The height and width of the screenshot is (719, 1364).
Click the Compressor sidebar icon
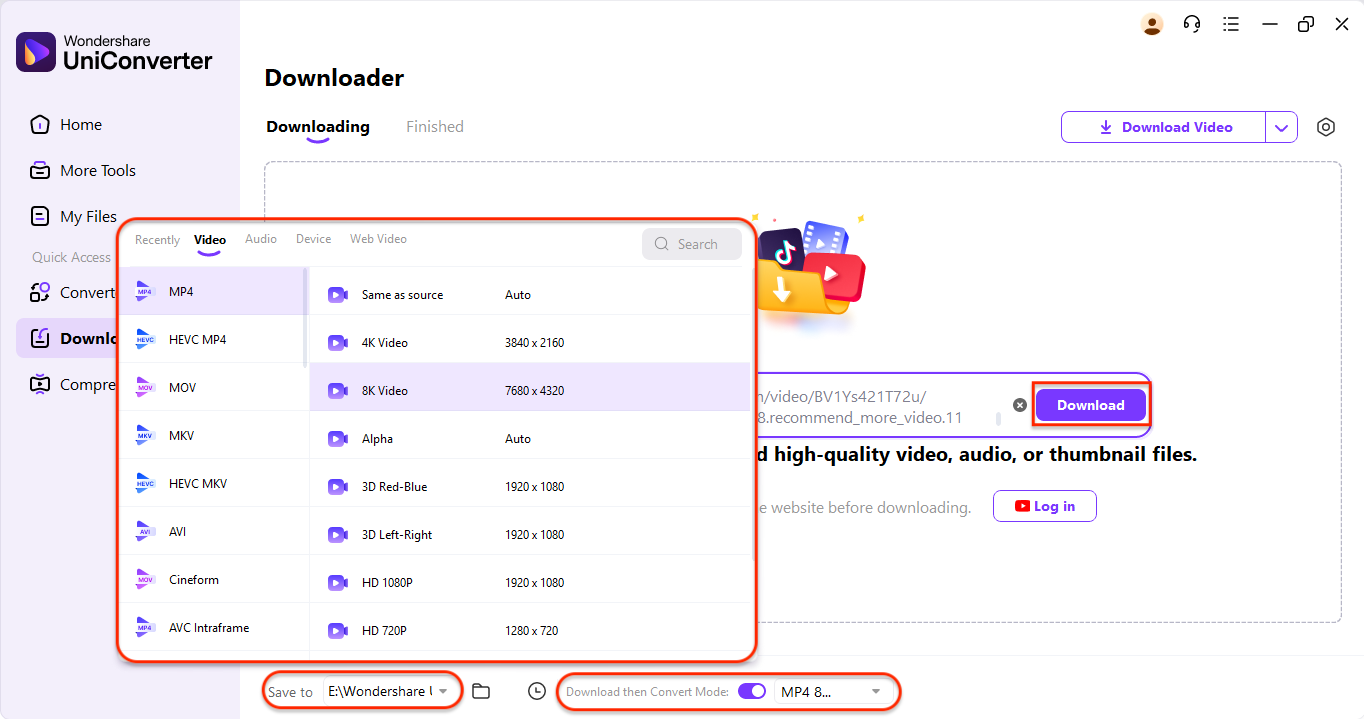pos(40,385)
